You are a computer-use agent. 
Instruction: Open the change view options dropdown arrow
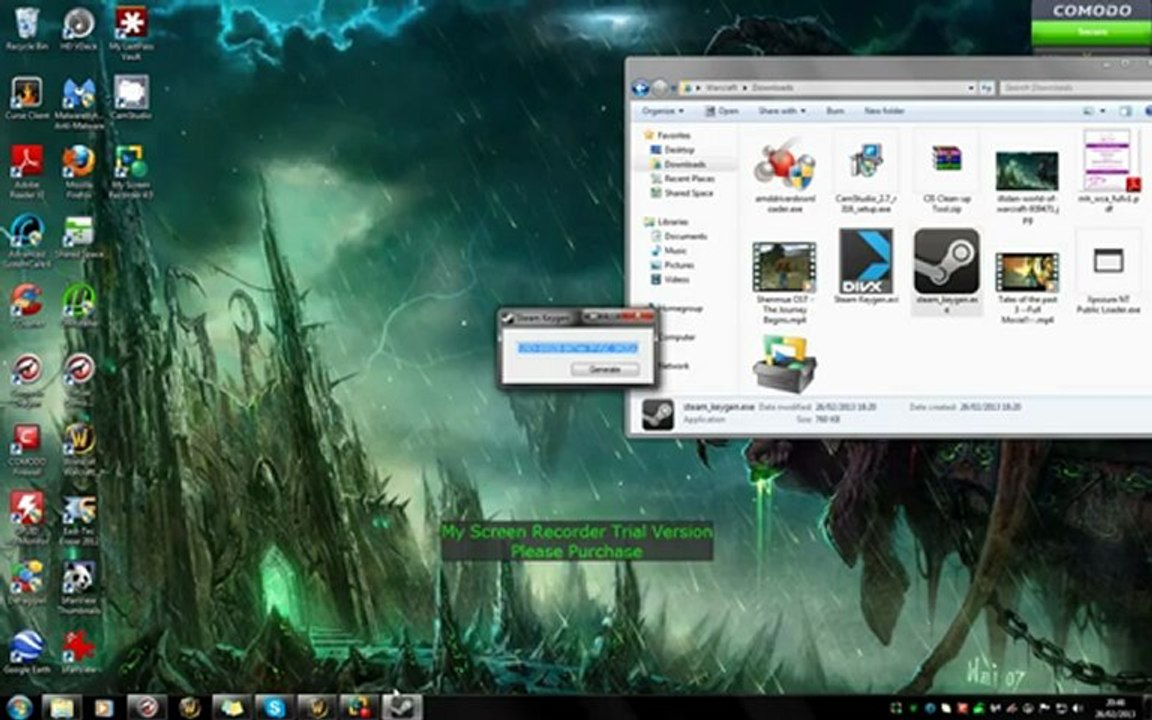pos(1103,111)
